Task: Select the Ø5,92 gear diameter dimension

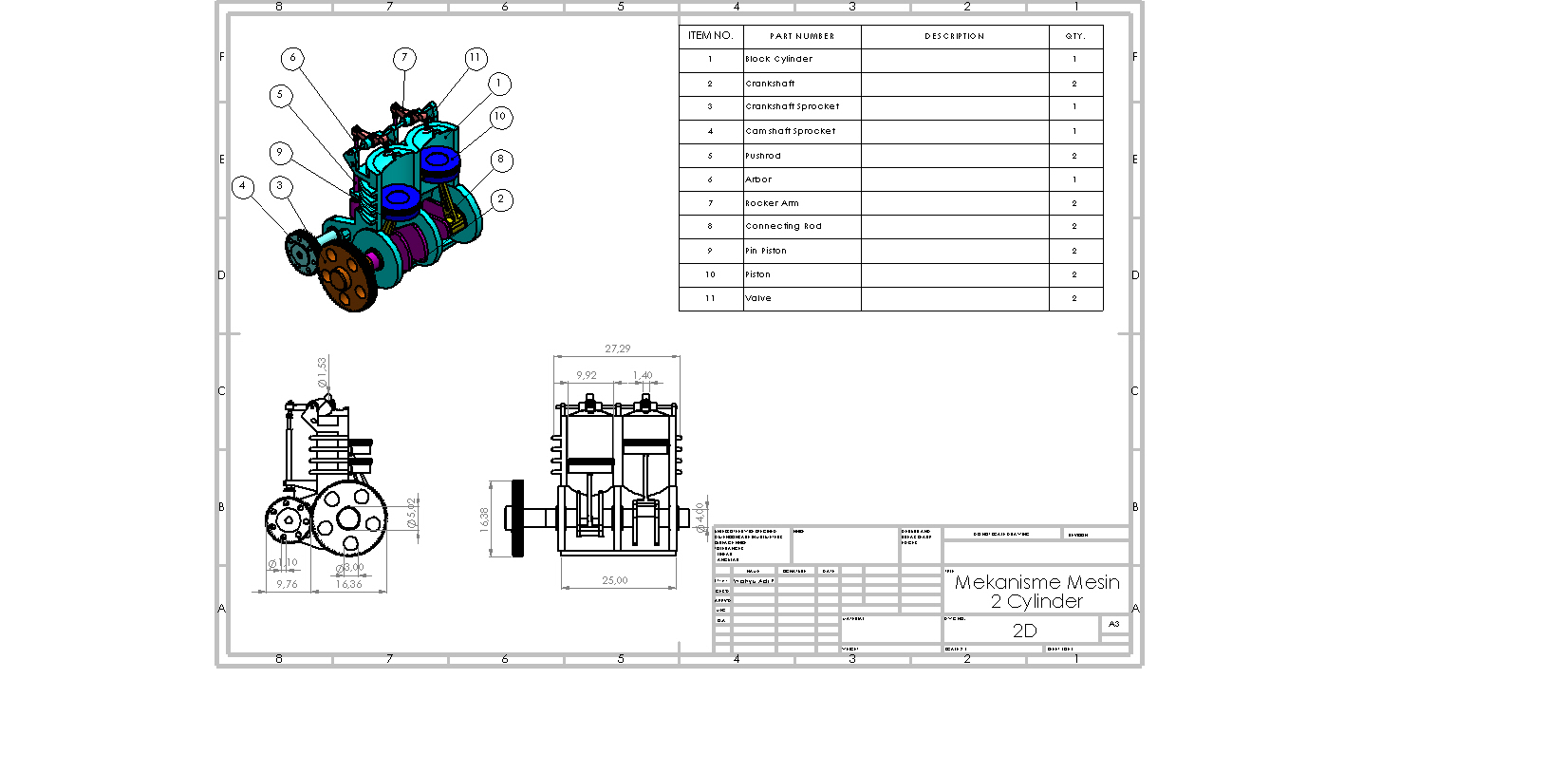Action: 411,513
